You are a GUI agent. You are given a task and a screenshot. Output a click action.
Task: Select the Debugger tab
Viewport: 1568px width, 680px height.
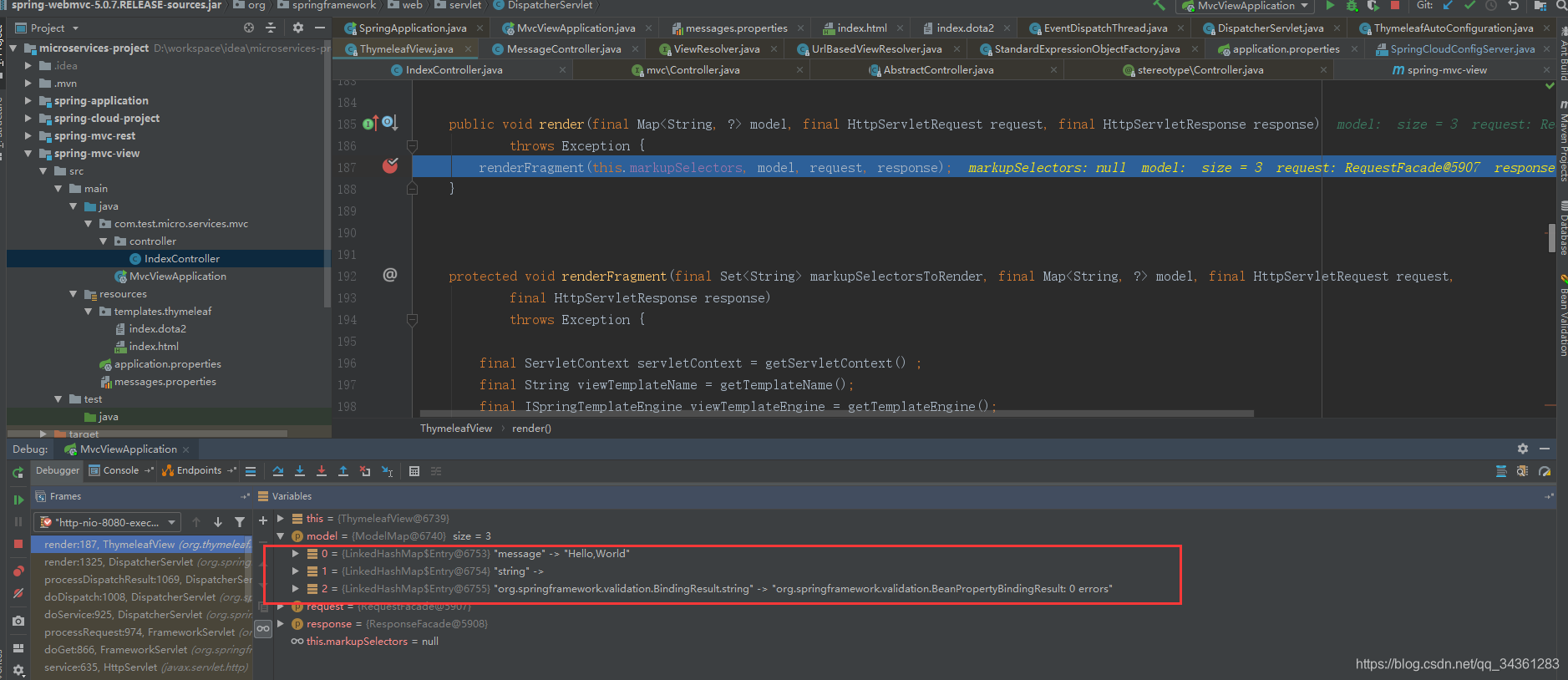pyautogui.click(x=58, y=470)
